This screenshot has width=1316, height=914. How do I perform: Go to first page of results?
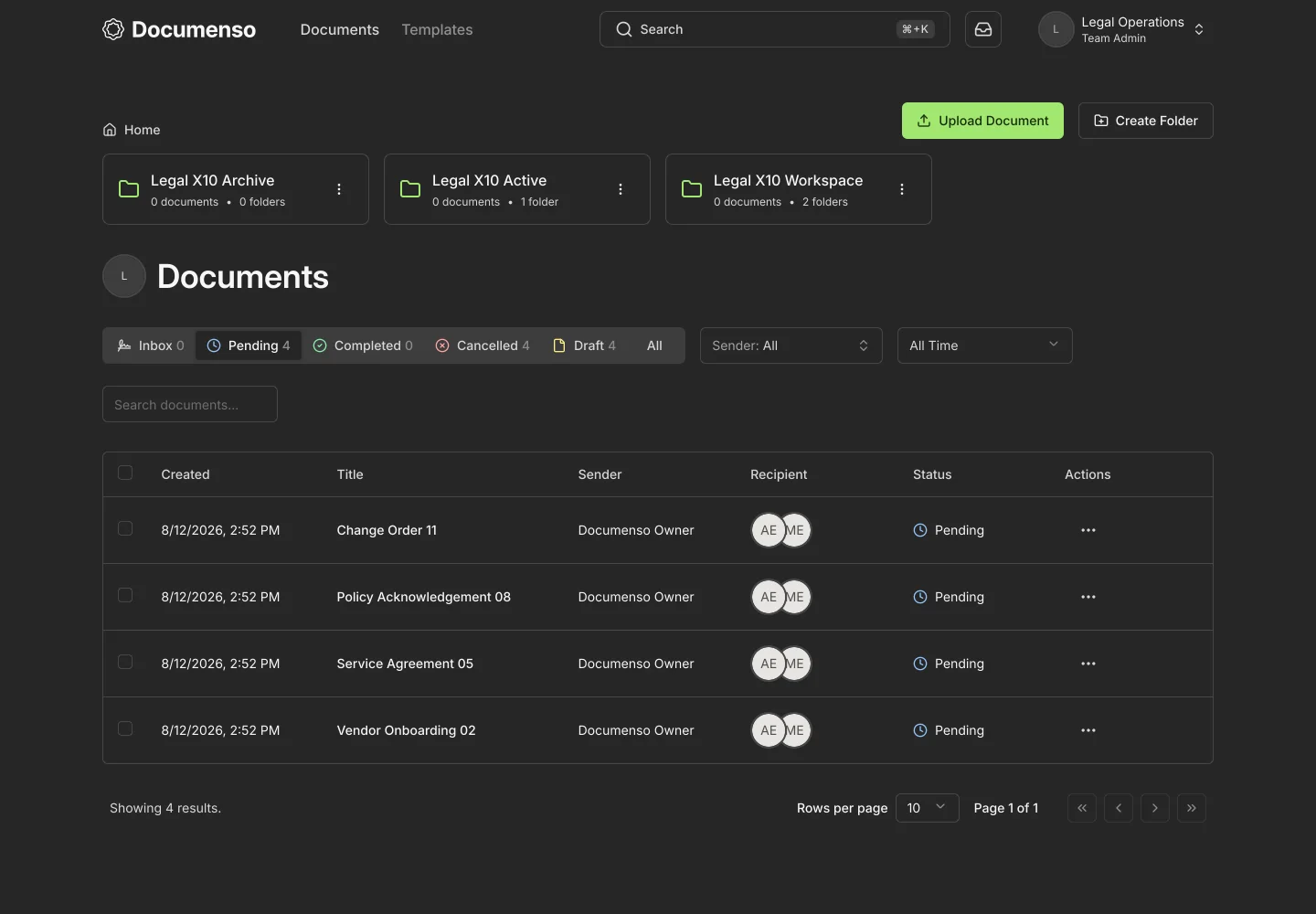pyautogui.click(x=1082, y=808)
